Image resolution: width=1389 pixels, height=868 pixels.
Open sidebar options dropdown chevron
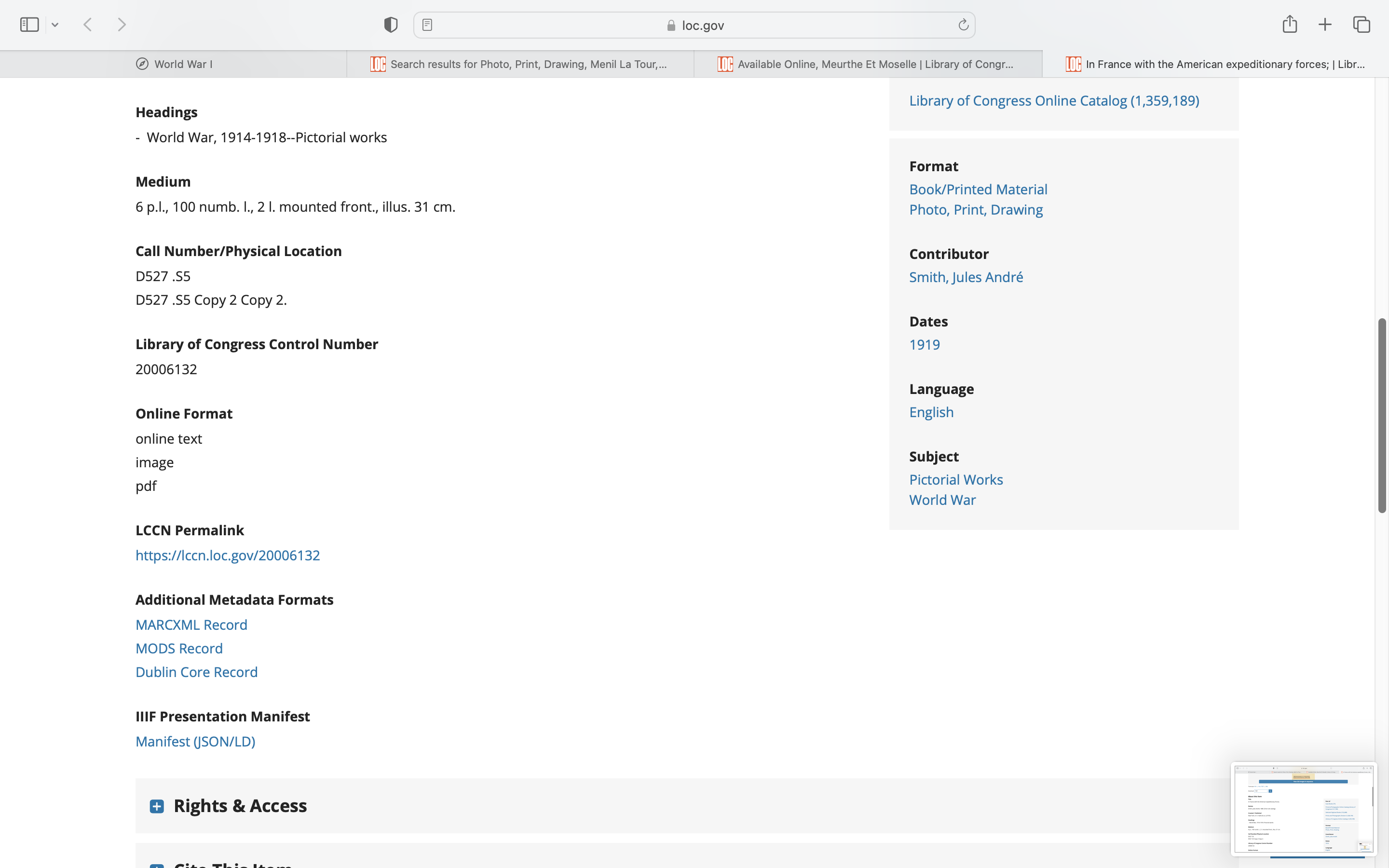pyautogui.click(x=55, y=25)
